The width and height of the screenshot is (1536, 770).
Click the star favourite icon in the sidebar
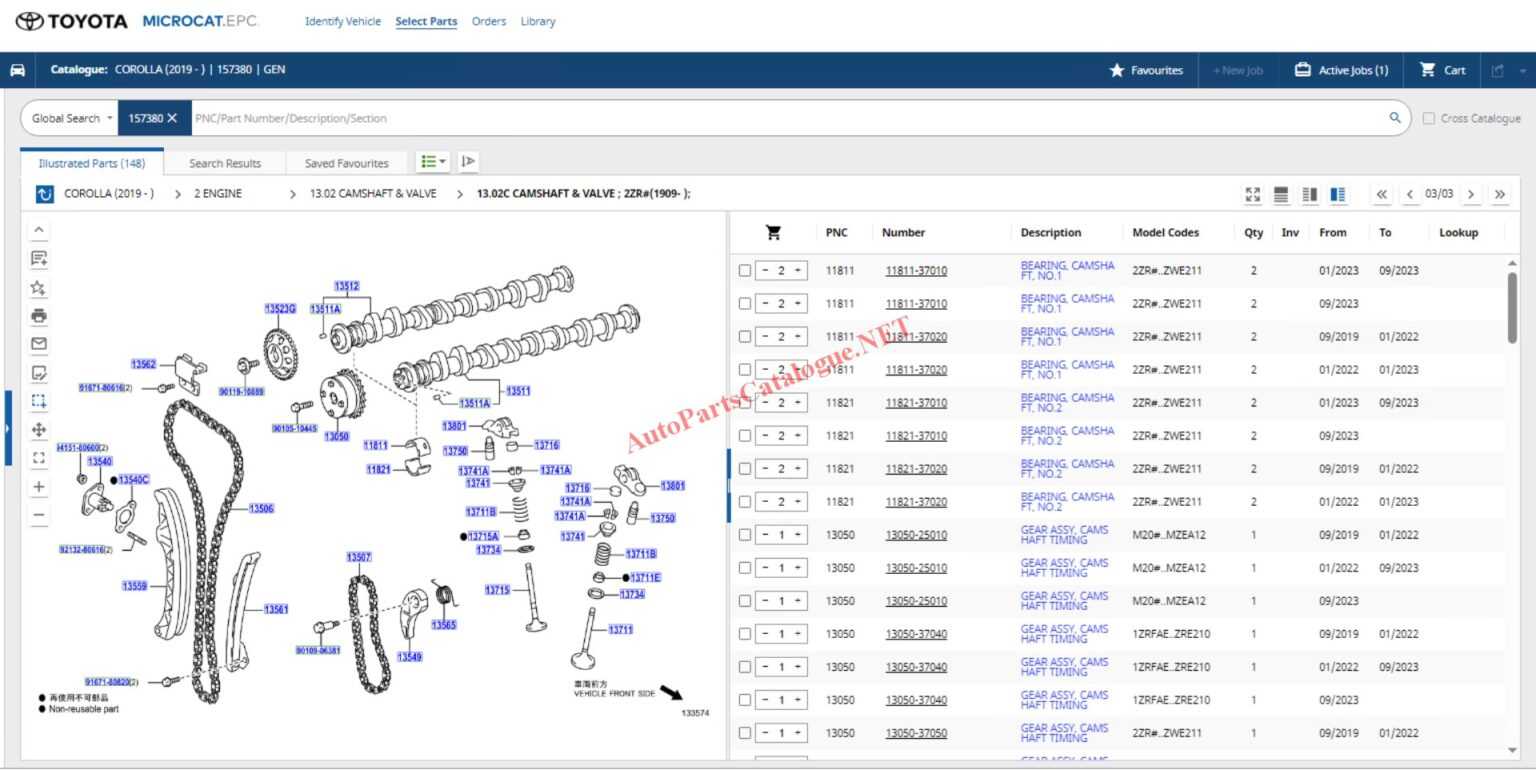pyautogui.click(x=38, y=287)
